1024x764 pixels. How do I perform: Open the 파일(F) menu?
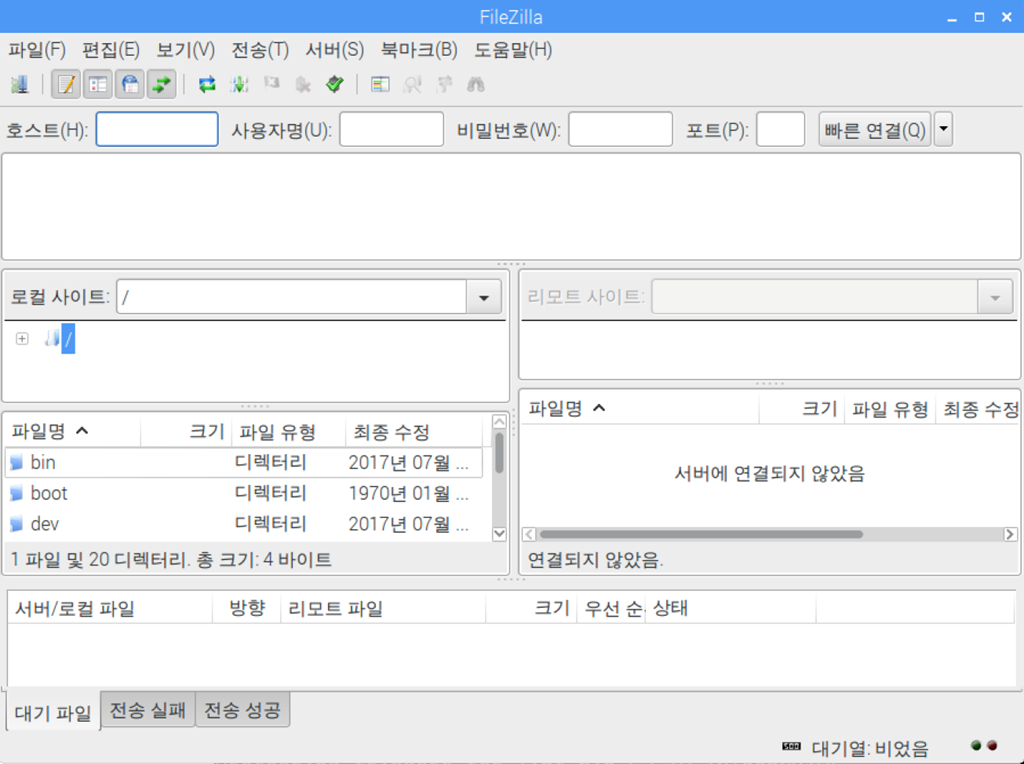[x=37, y=50]
